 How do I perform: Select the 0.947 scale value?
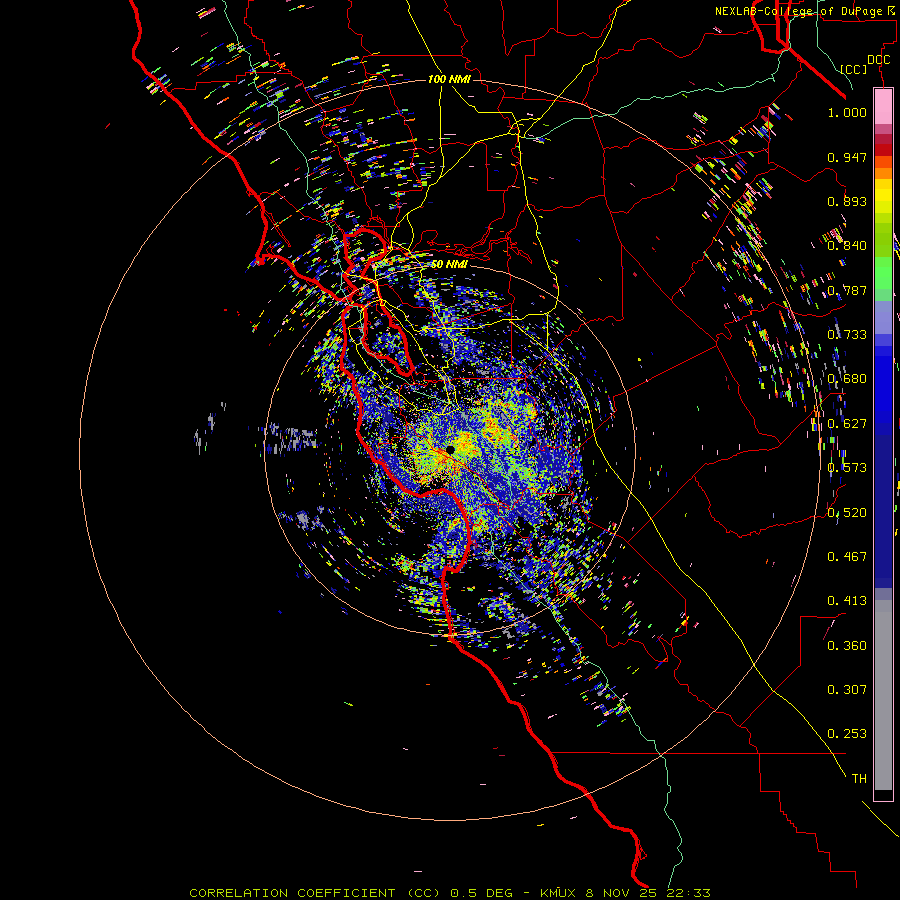[847, 157]
